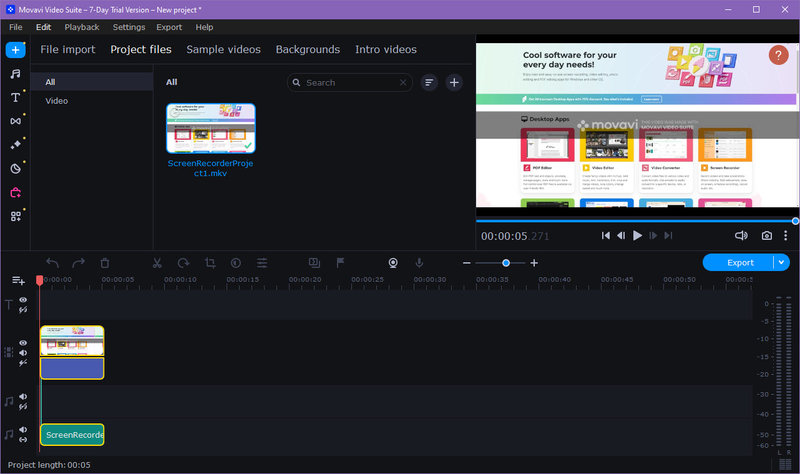Take a snapshot with camera icon
800x474 pixels.
click(766, 236)
